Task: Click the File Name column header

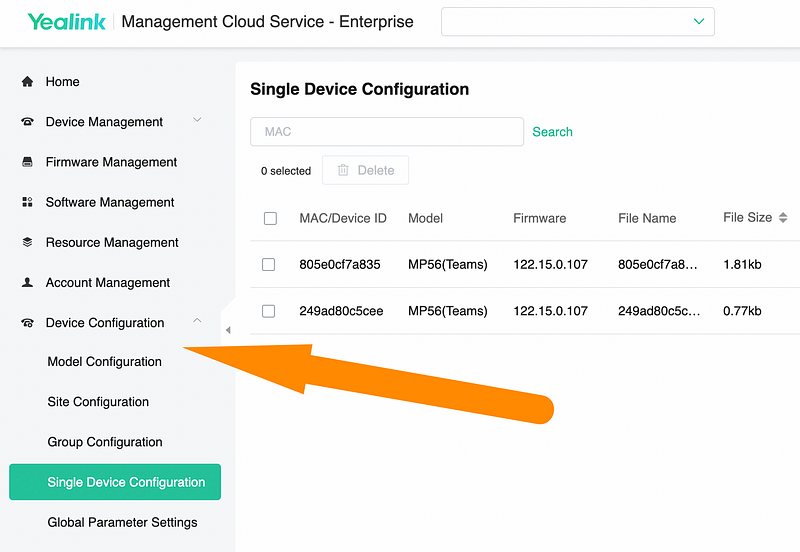Action: (647, 218)
